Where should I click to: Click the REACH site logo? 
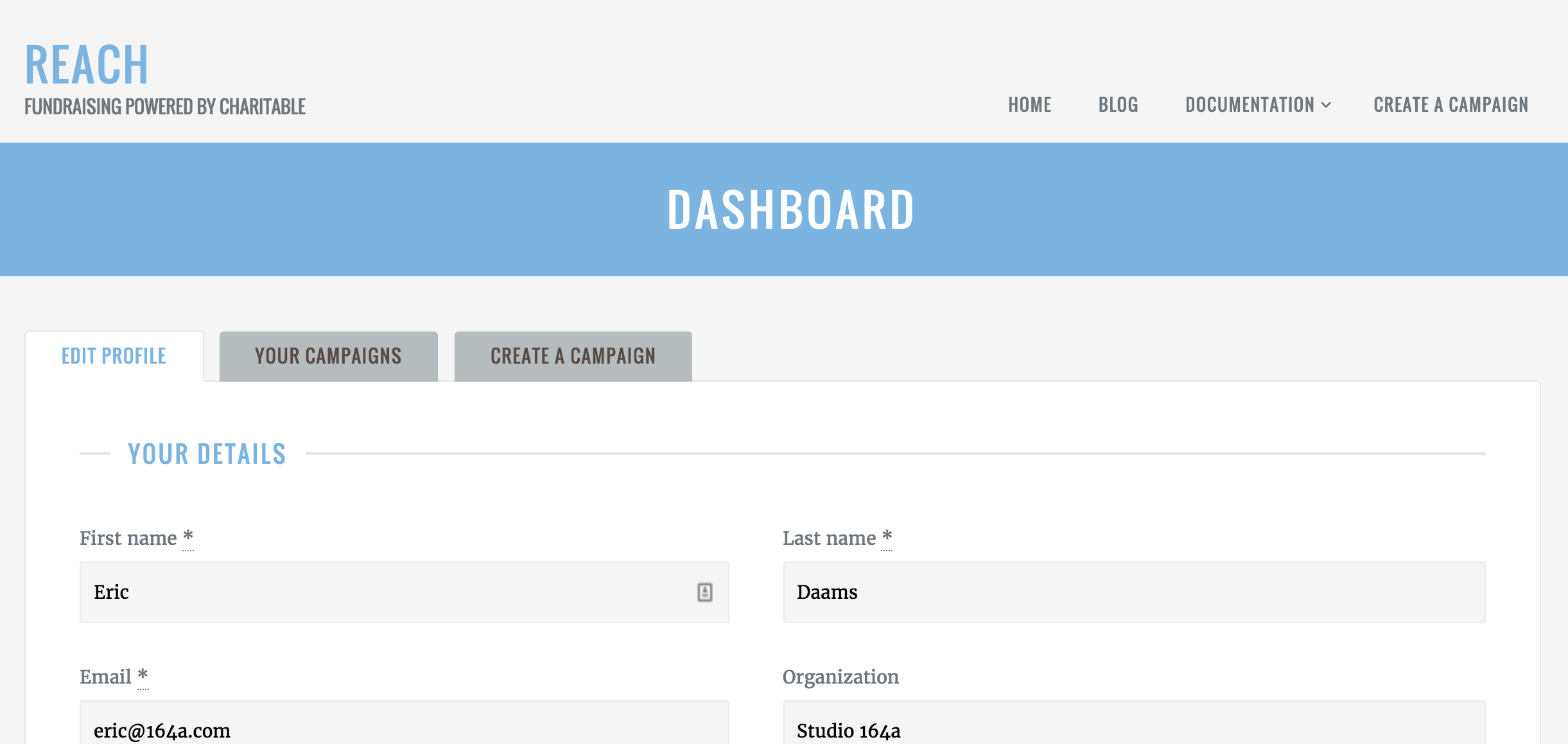pyautogui.click(x=87, y=65)
